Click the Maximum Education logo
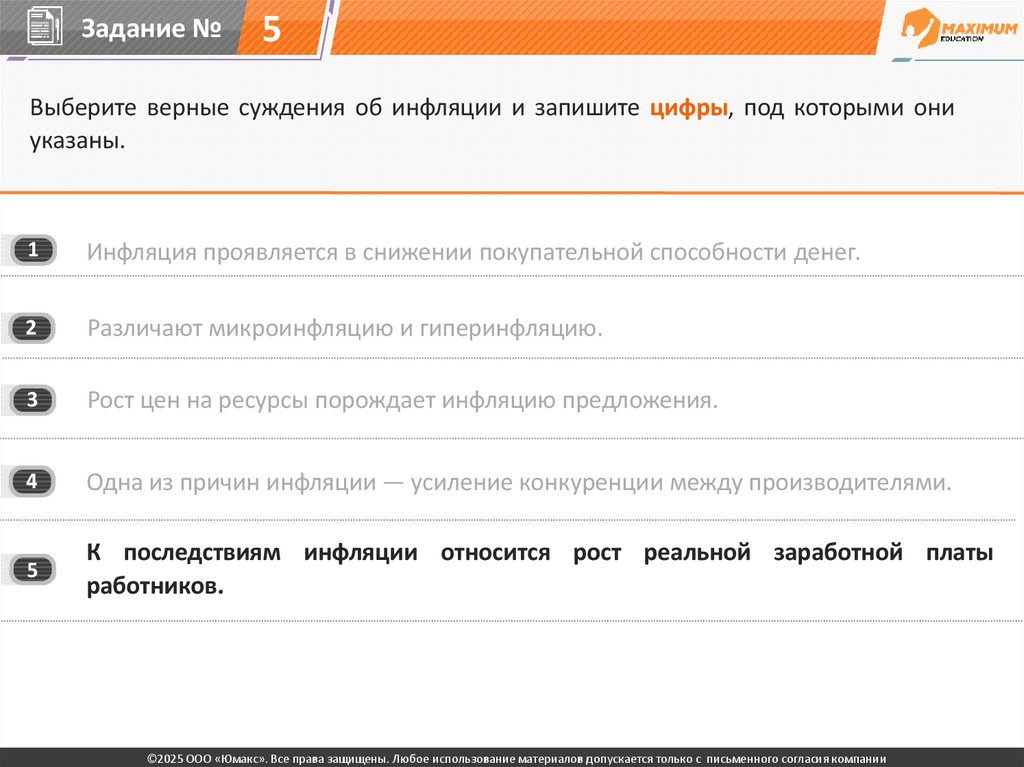1024x767 pixels. coord(959,27)
